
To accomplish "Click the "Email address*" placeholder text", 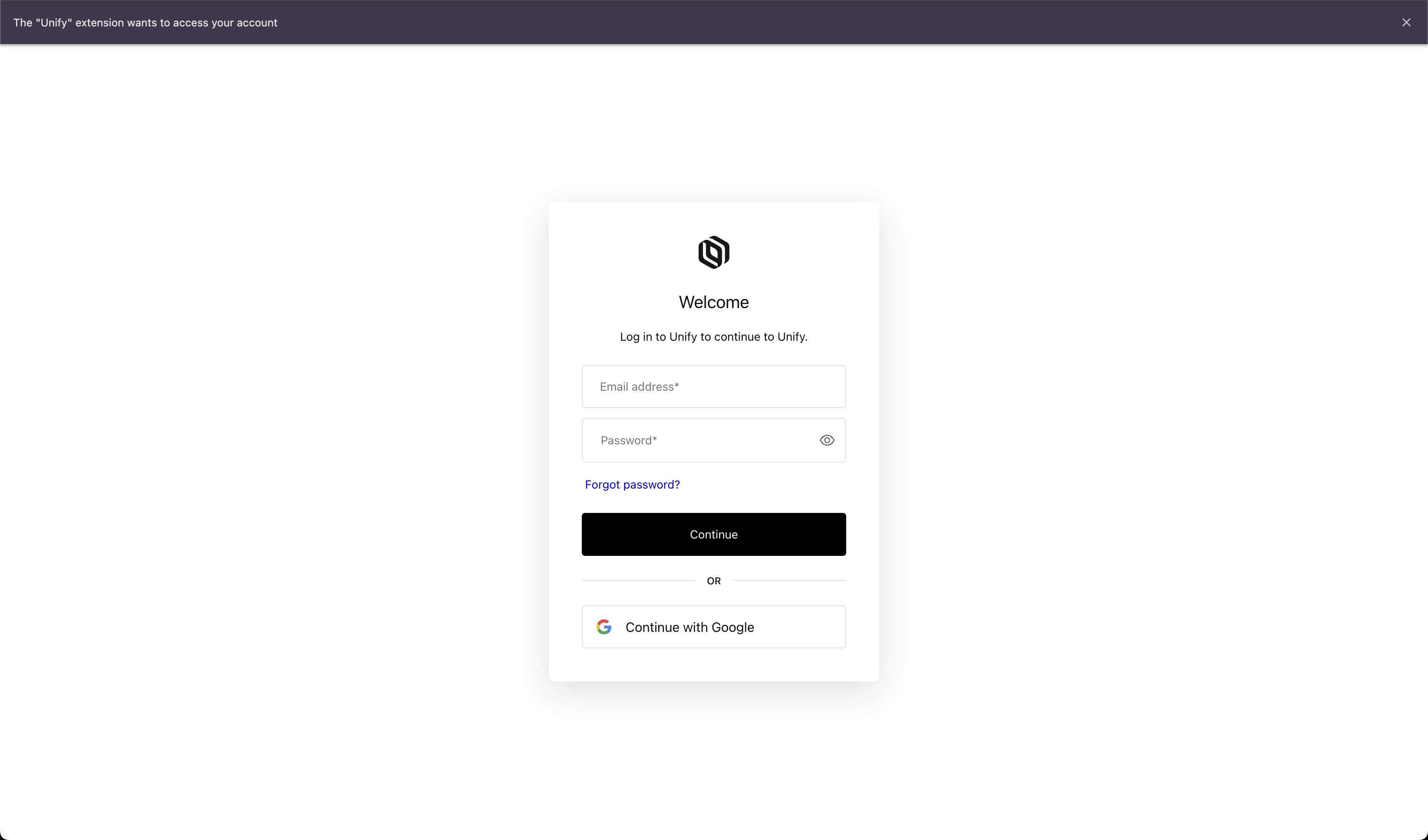I will pyautogui.click(x=639, y=386).
